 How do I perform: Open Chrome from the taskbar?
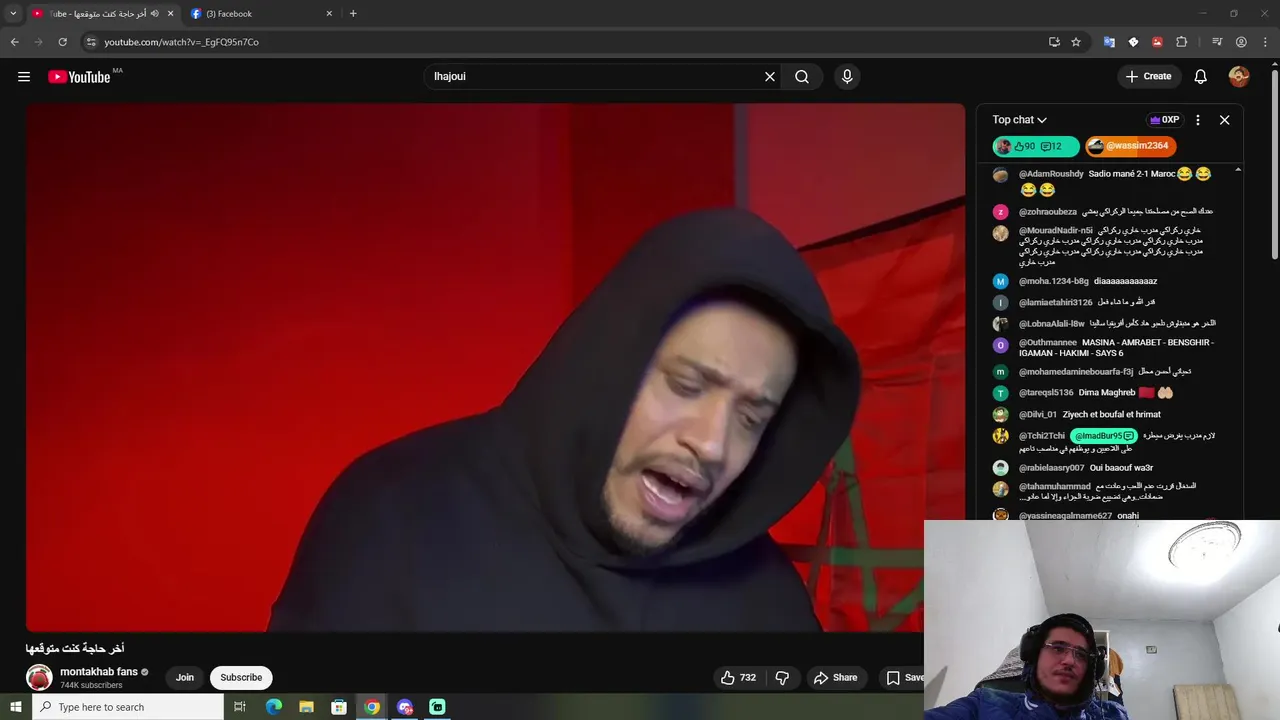click(x=372, y=707)
